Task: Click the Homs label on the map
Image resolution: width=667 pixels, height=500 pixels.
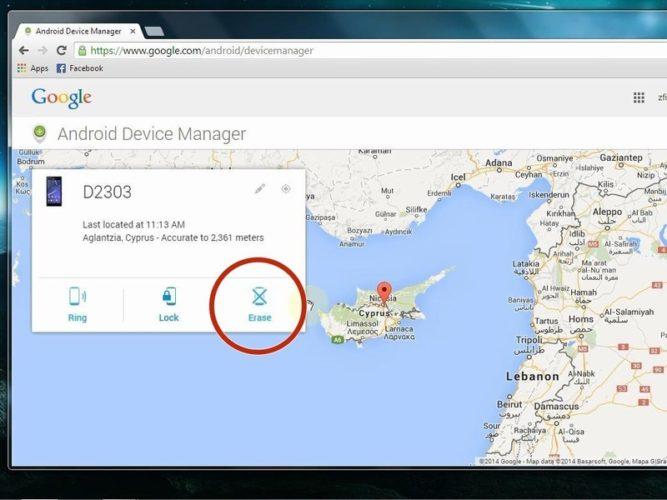Action: [581, 319]
